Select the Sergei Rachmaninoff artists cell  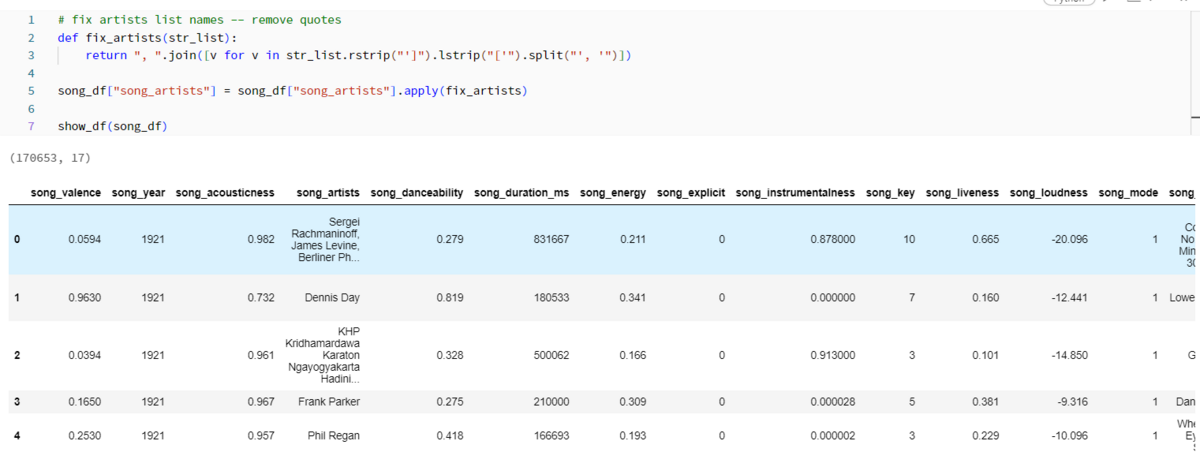pos(326,240)
